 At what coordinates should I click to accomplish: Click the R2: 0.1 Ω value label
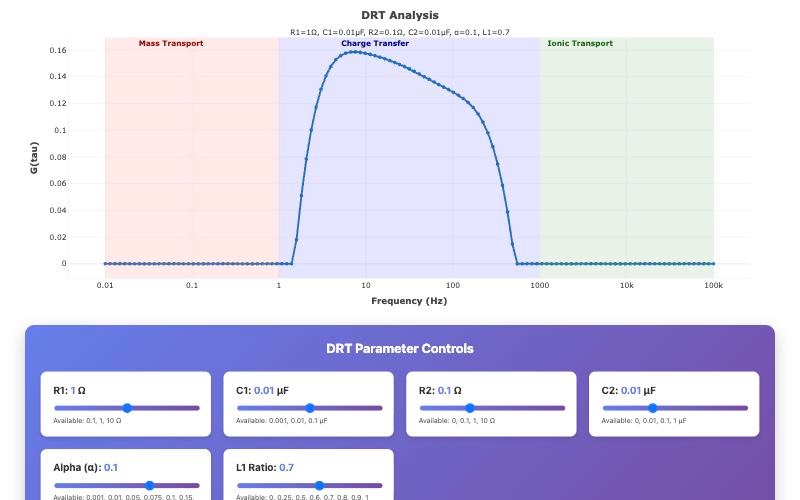click(x=440, y=390)
